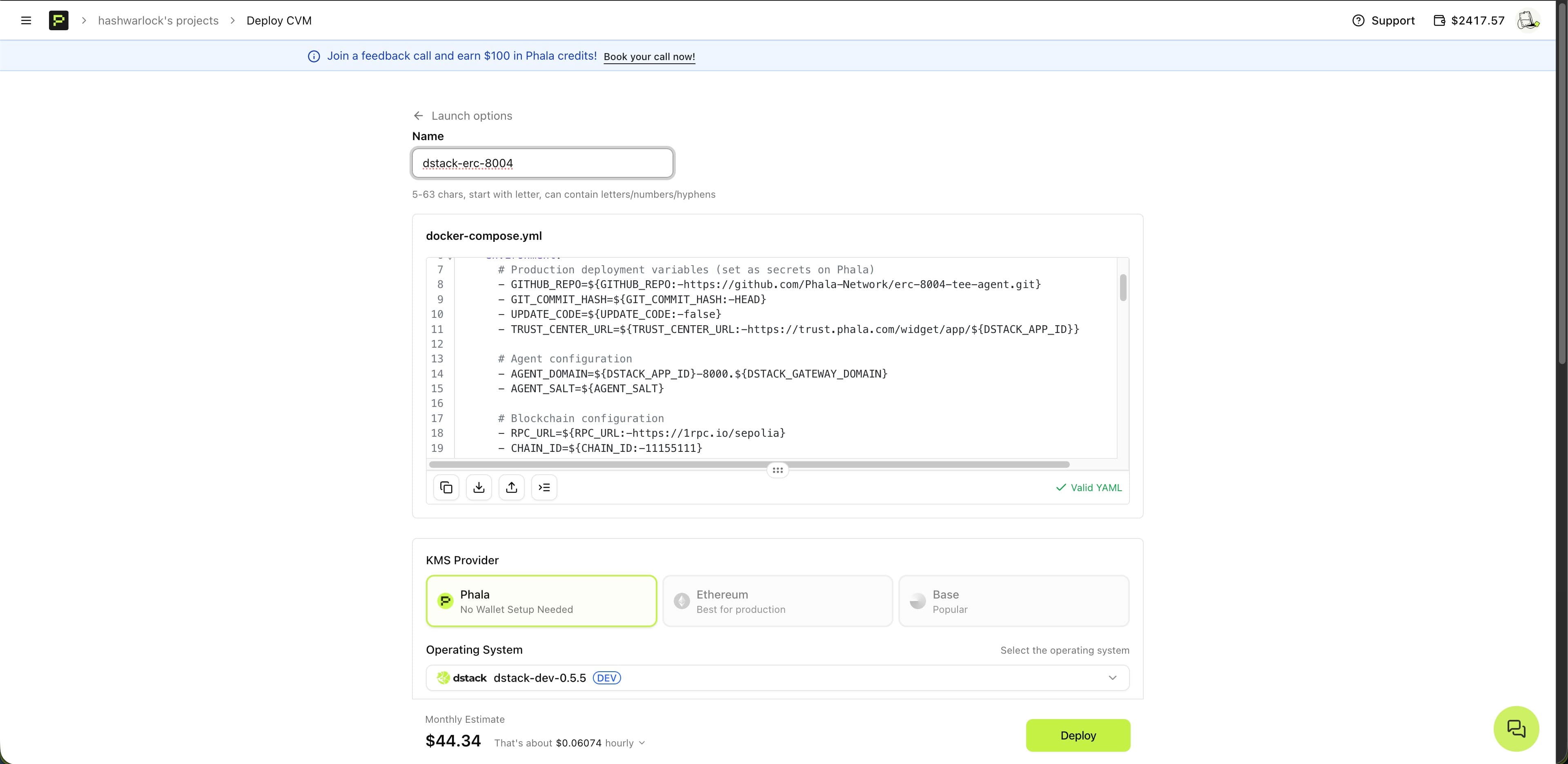Upload a docker-compose file
The image size is (1568, 764).
pyautogui.click(x=511, y=487)
